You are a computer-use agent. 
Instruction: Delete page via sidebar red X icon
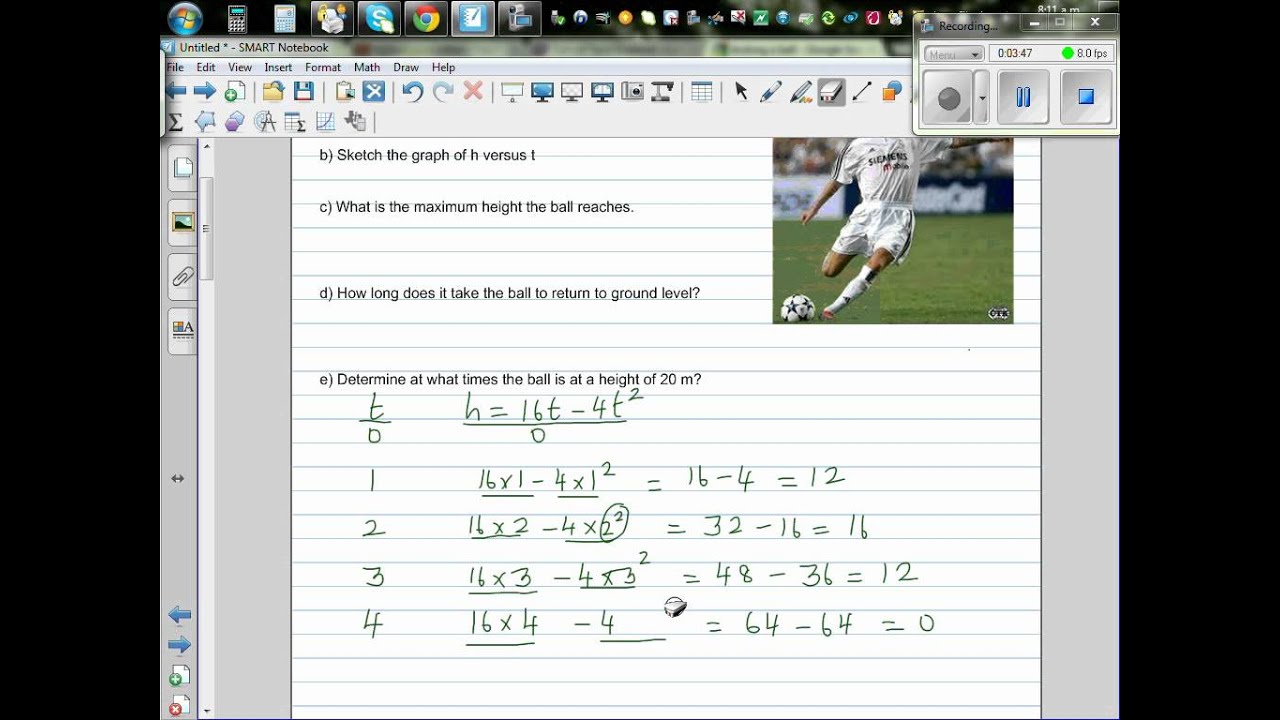point(179,706)
